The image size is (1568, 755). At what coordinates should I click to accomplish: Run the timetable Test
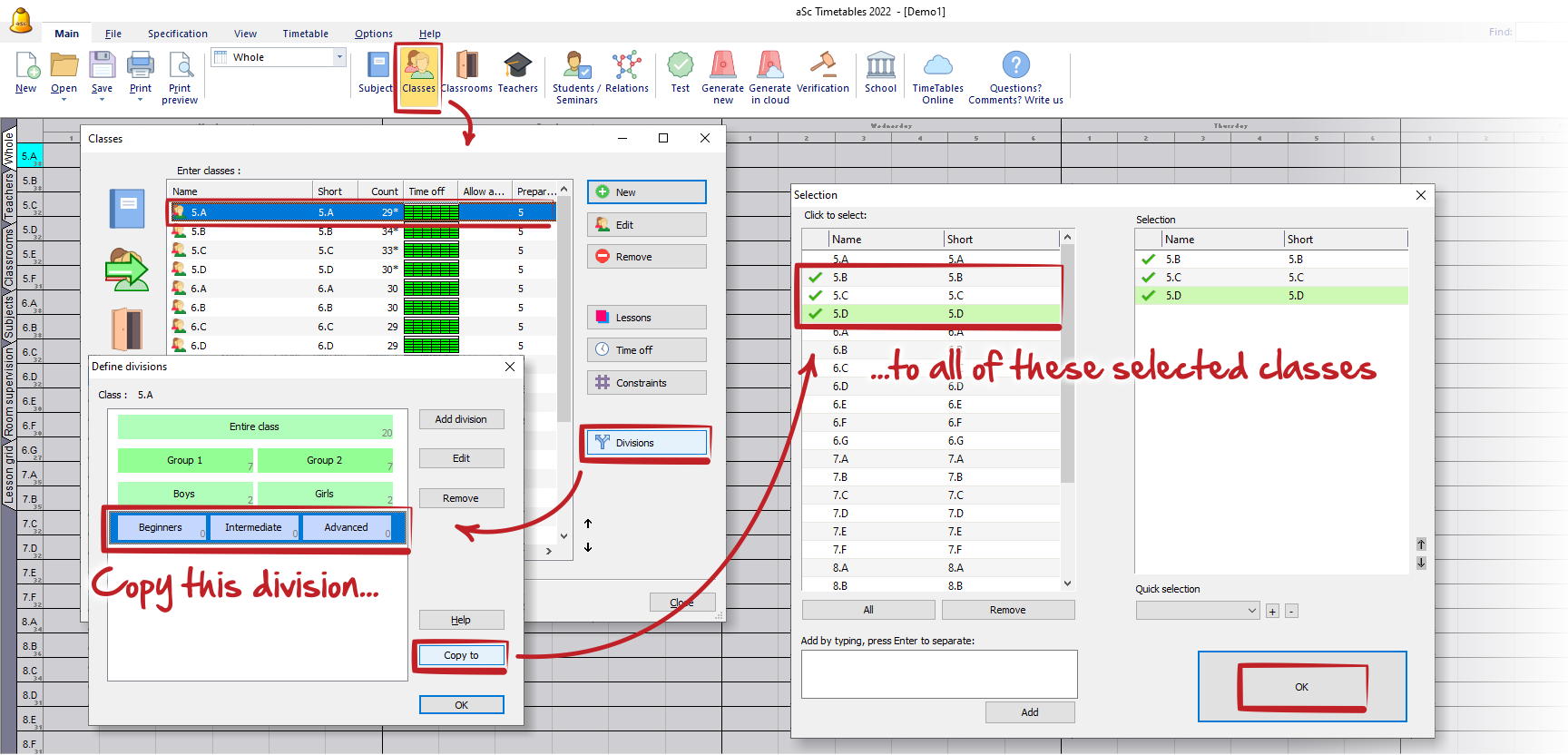tap(680, 72)
